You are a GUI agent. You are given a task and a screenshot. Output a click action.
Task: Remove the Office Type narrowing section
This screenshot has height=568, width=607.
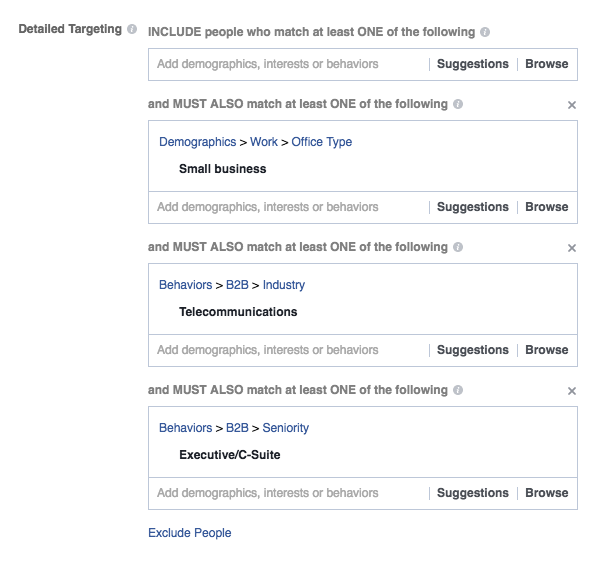[x=571, y=105]
